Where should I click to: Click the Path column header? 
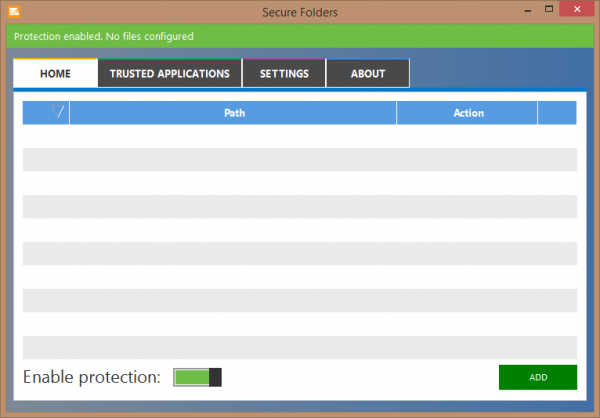(x=233, y=113)
